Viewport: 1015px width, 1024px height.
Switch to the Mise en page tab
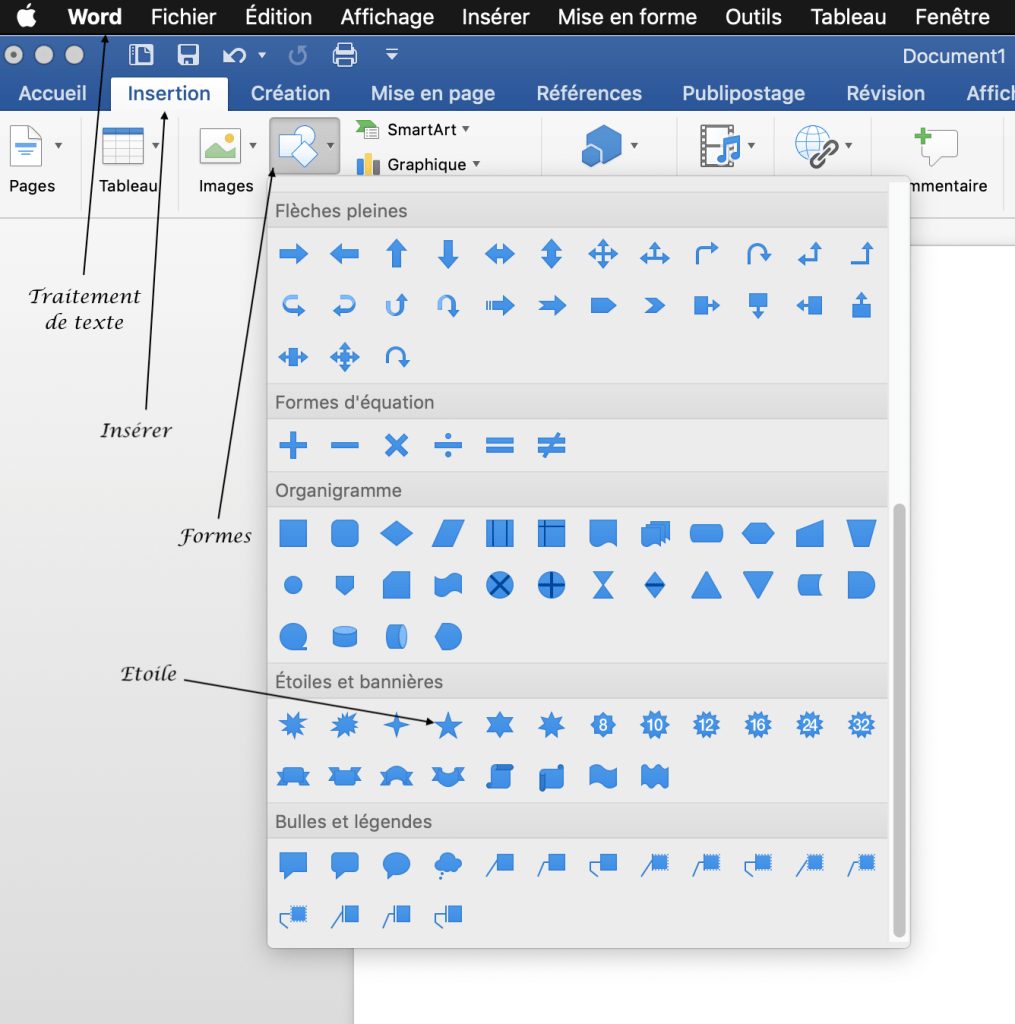click(x=433, y=94)
